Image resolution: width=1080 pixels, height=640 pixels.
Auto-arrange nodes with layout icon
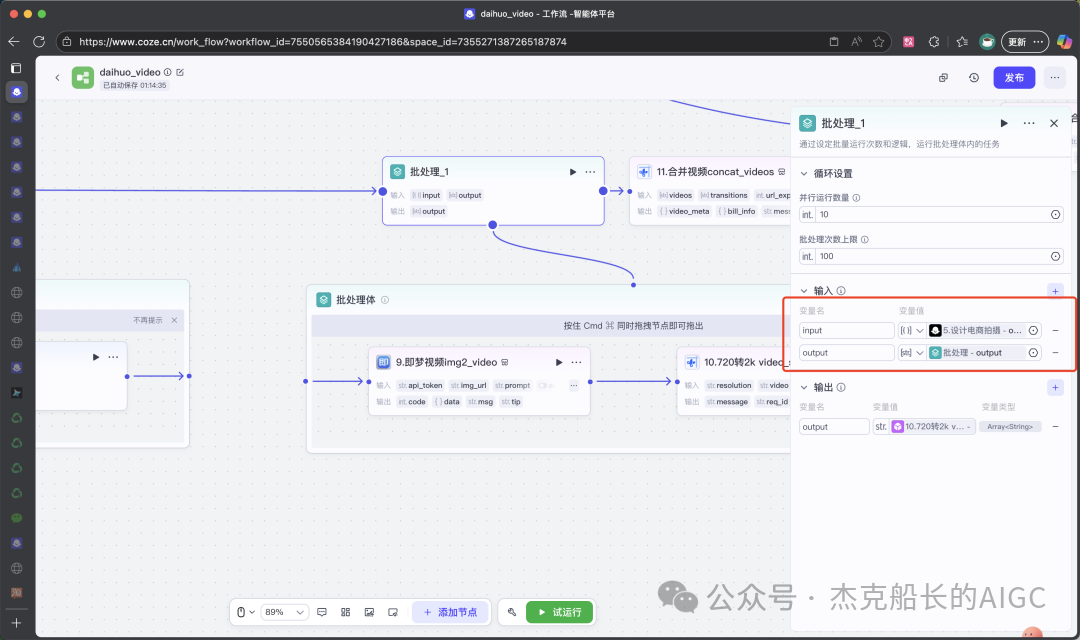click(346, 612)
